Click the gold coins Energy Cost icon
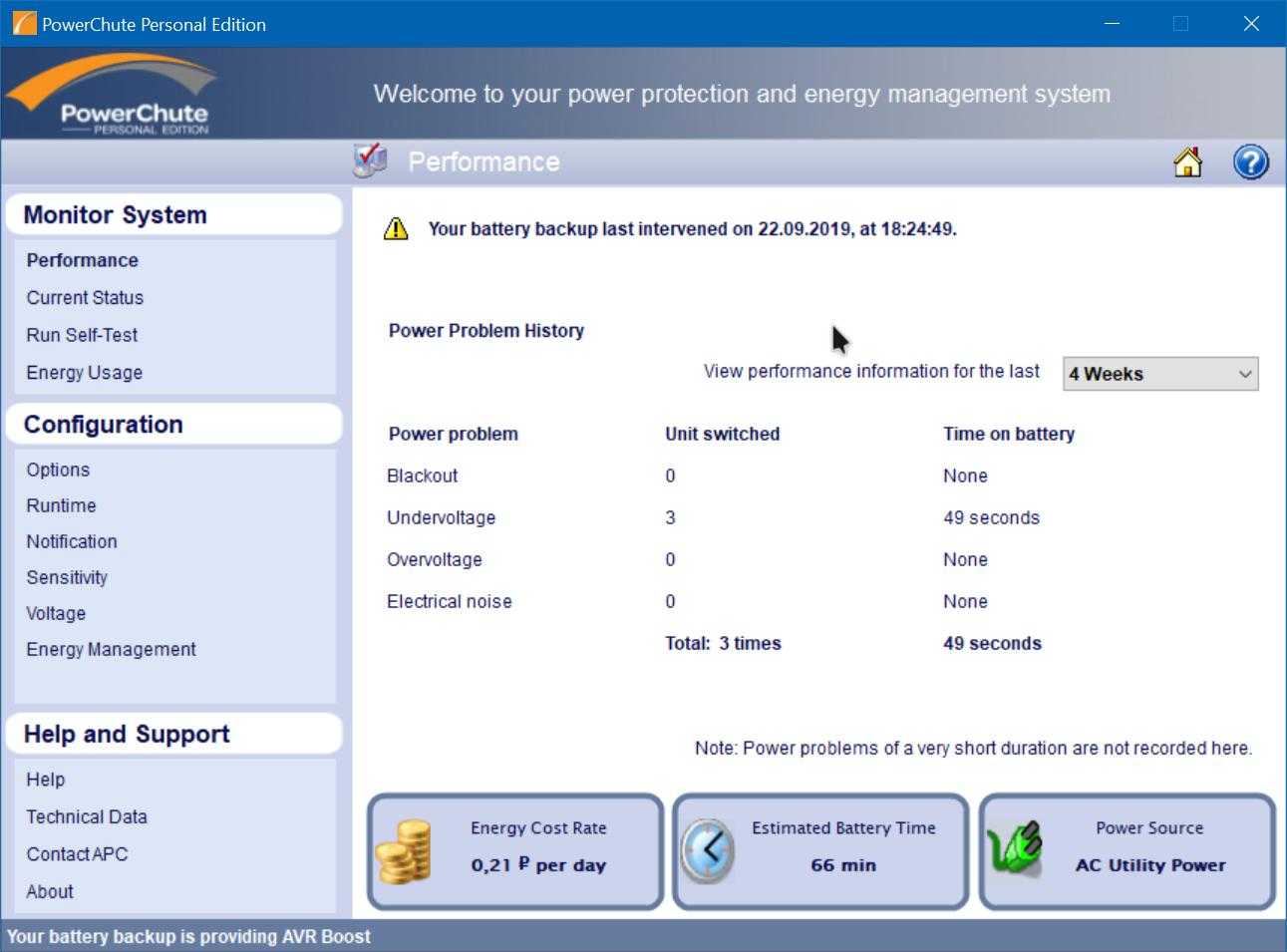This screenshot has height=952, width=1287. 404,851
